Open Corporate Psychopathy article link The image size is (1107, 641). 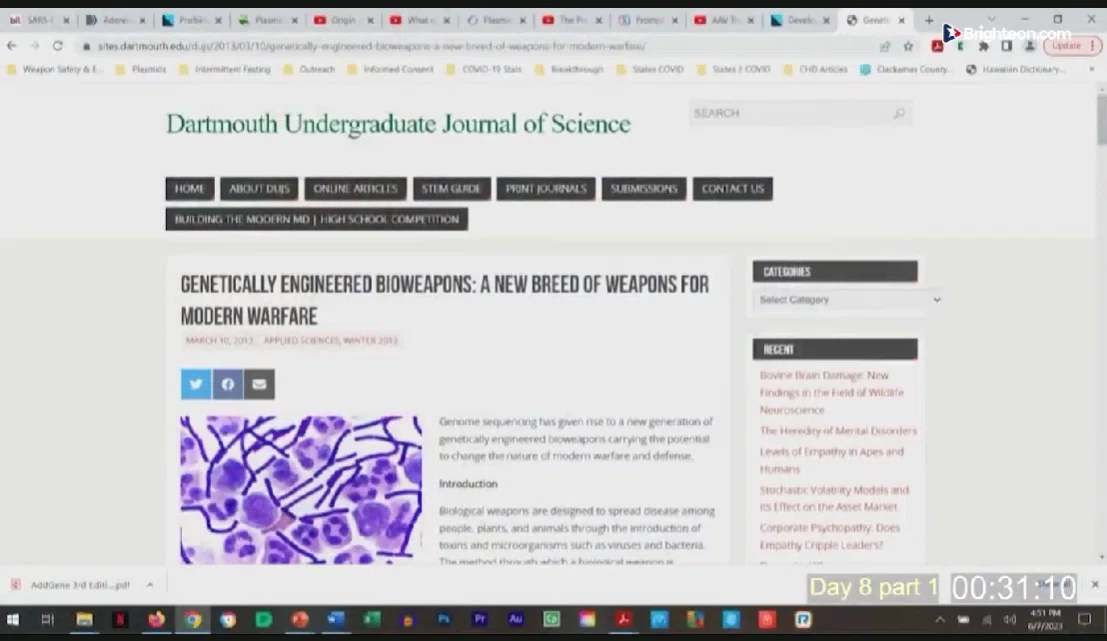coord(830,537)
